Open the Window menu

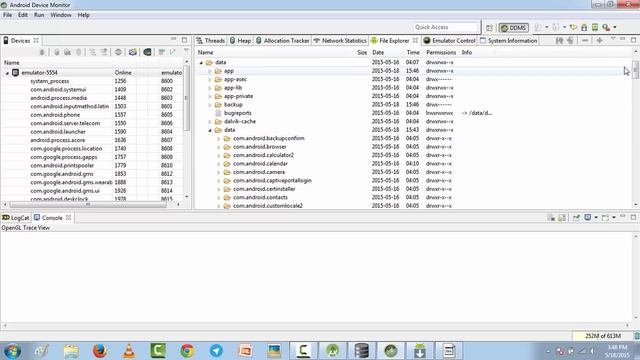click(x=61, y=15)
